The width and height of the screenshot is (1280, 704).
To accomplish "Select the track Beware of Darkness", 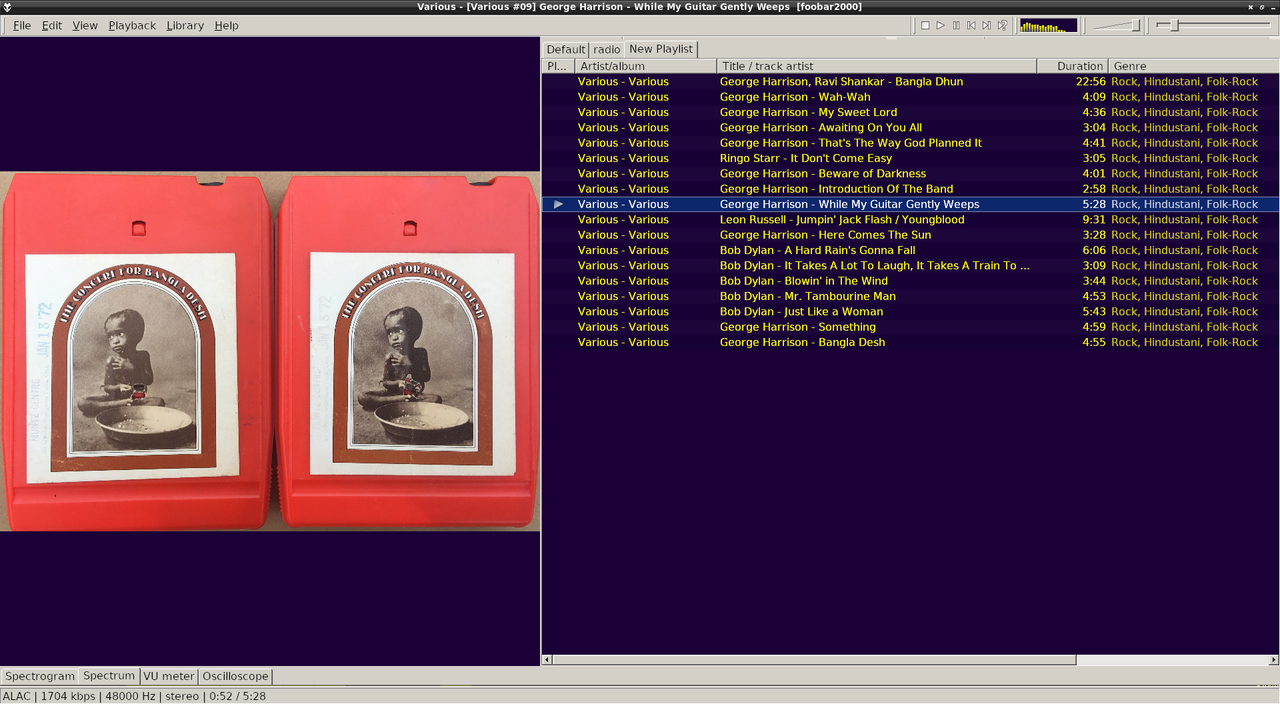I will [911, 174].
